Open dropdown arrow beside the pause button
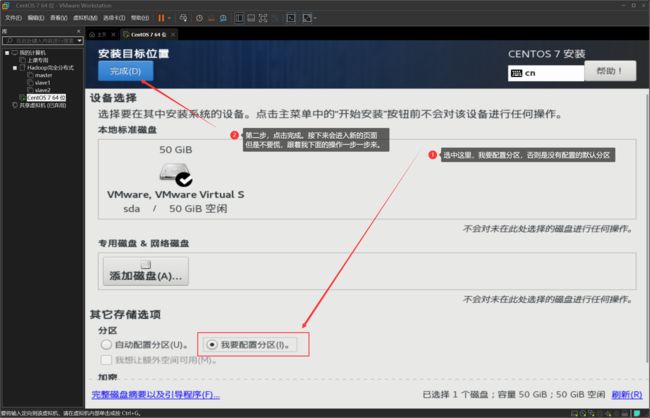Image resolution: width=650 pixels, height=418 pixels. point(169,18)
